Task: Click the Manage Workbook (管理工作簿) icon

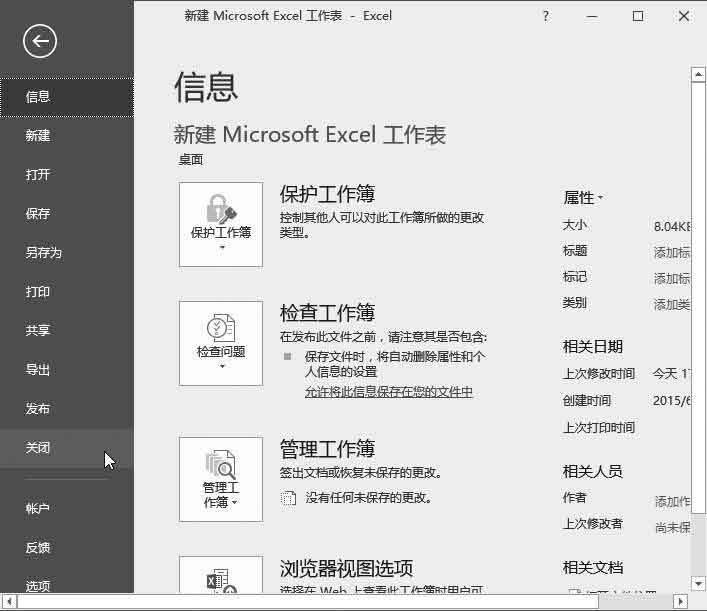Action: click(221, 464)
